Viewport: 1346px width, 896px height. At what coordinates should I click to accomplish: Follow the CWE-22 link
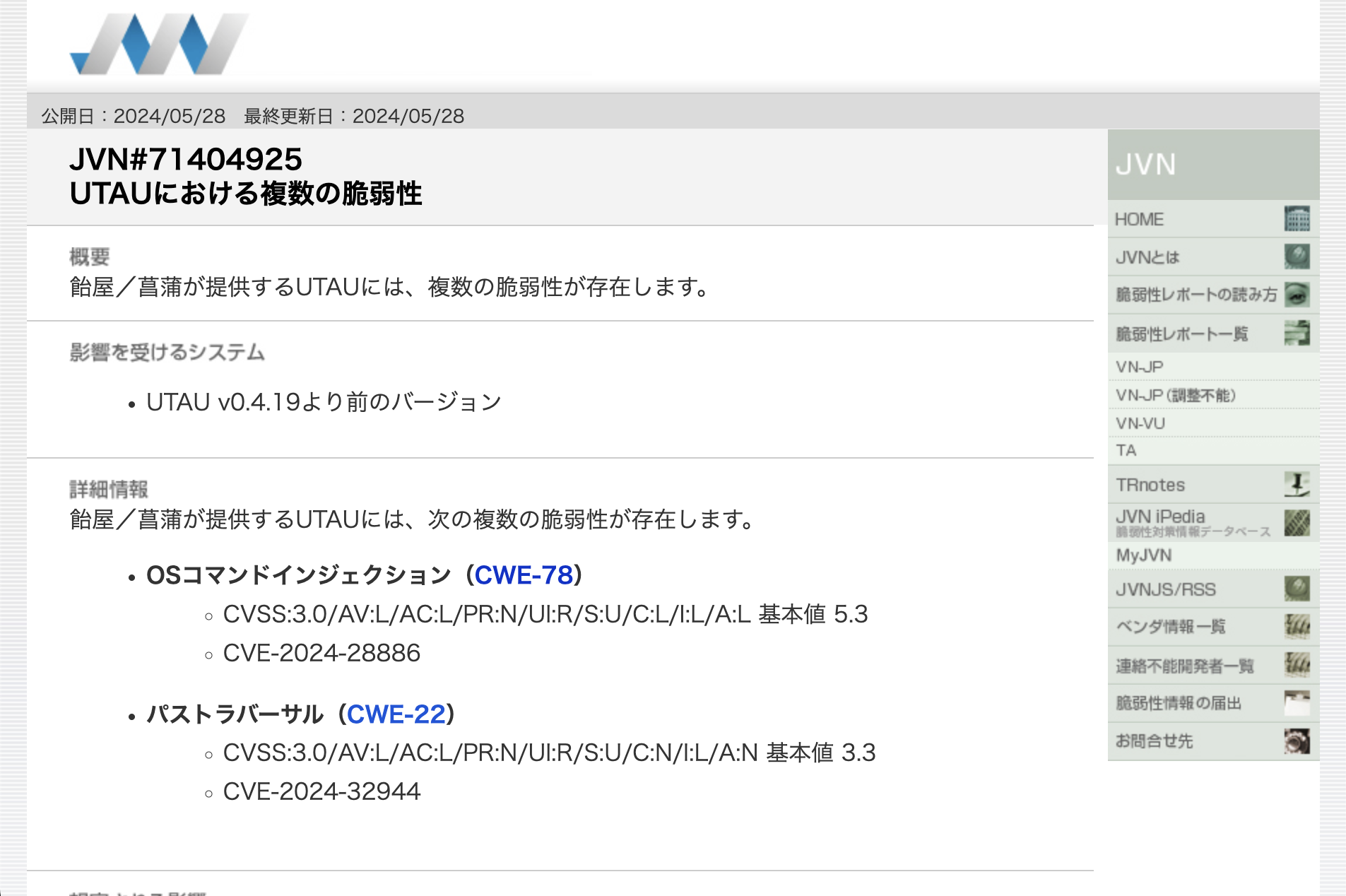click(x=396, y=714)
